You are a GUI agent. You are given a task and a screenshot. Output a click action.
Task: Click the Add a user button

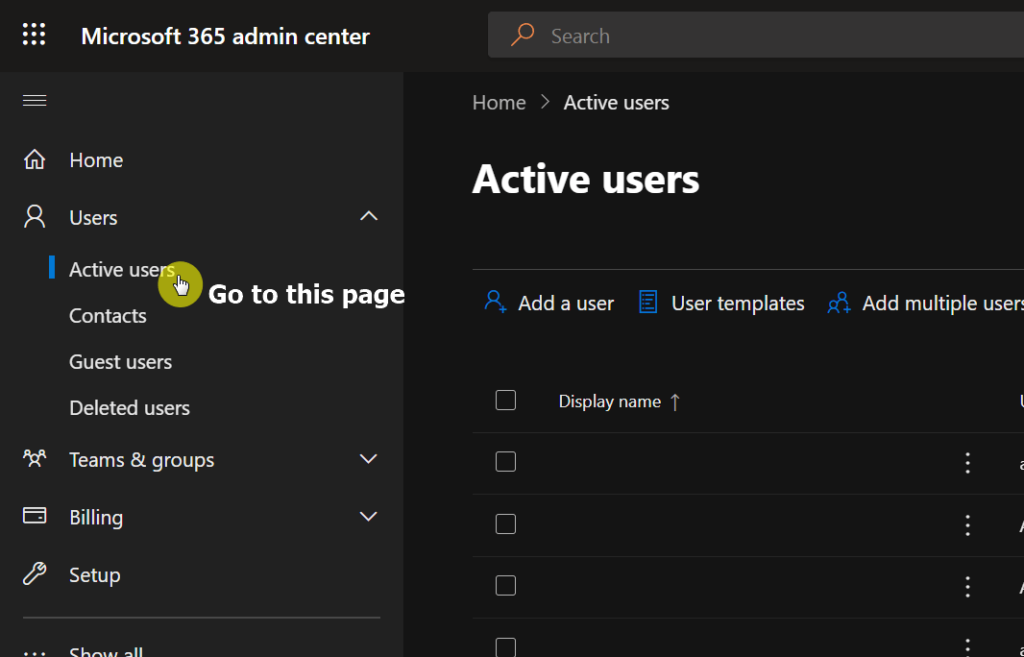point(549,303)
